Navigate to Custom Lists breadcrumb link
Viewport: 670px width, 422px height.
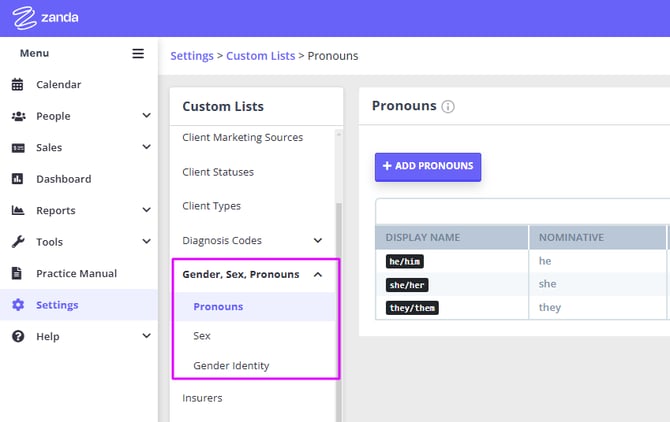pos(260,56)
